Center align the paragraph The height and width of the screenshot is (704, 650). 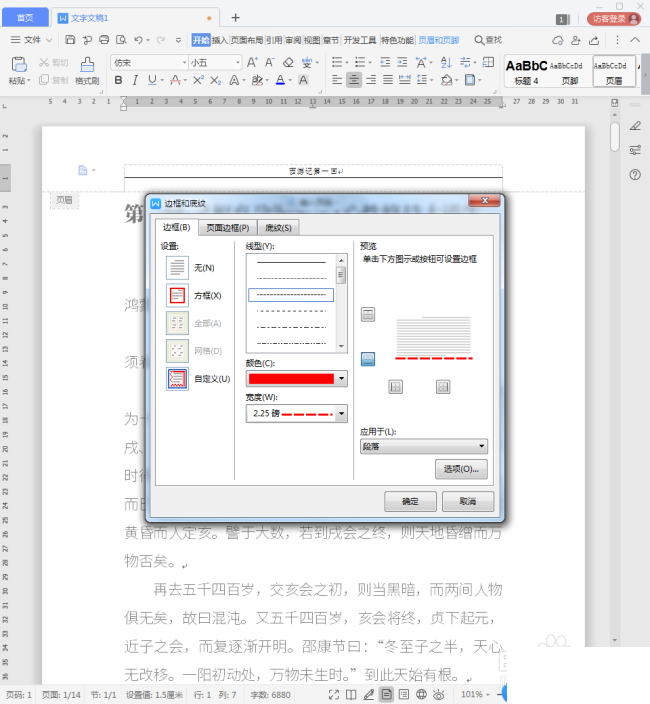(x=354, y=80)
